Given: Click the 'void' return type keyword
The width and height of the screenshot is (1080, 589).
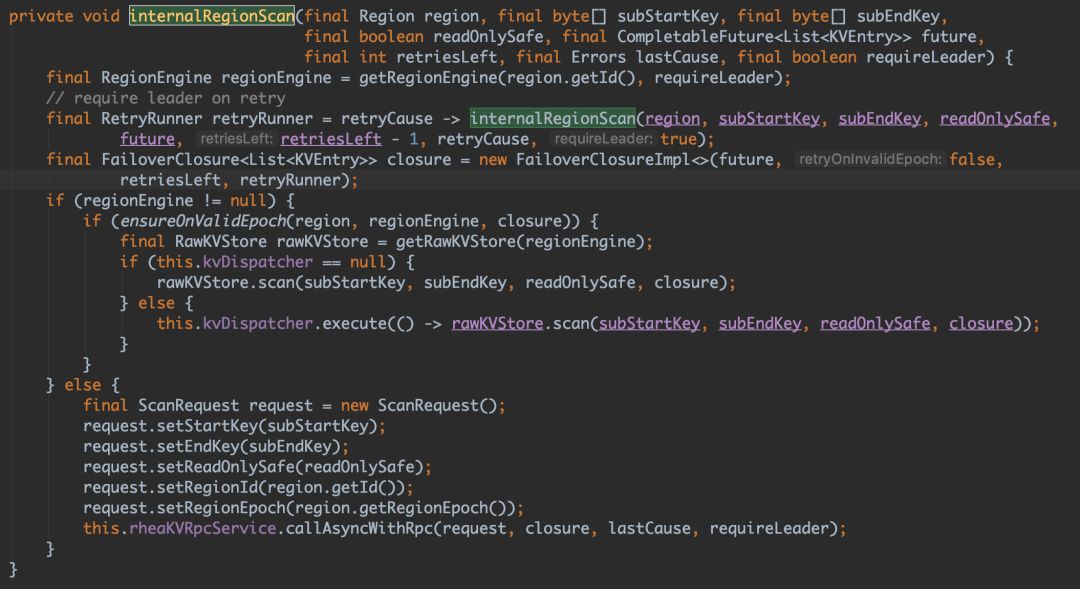Looking at the screenshot, I should (101, 16).
